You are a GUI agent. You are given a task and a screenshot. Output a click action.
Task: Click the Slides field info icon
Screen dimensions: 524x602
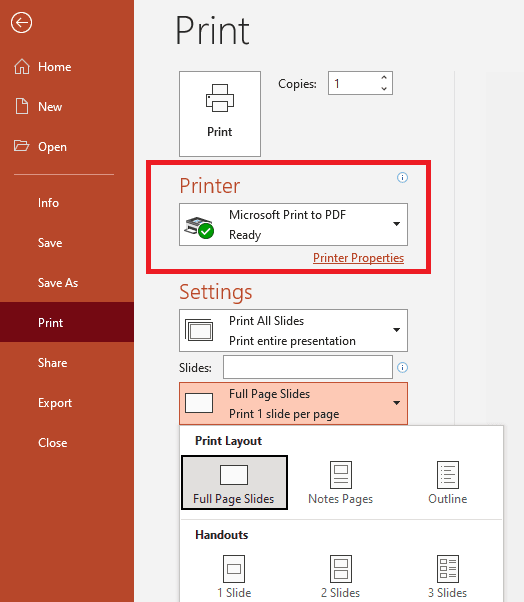pyautogui.click(x=402, y=367)
